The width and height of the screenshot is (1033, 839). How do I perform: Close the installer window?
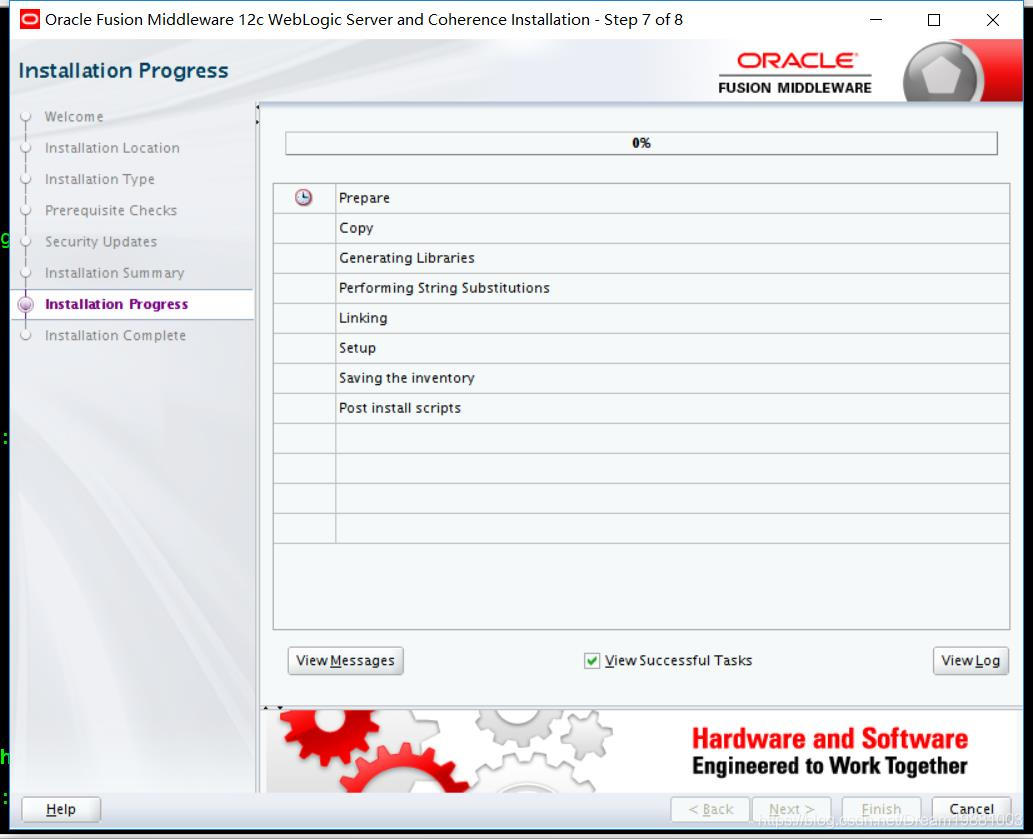pos(993,20)
